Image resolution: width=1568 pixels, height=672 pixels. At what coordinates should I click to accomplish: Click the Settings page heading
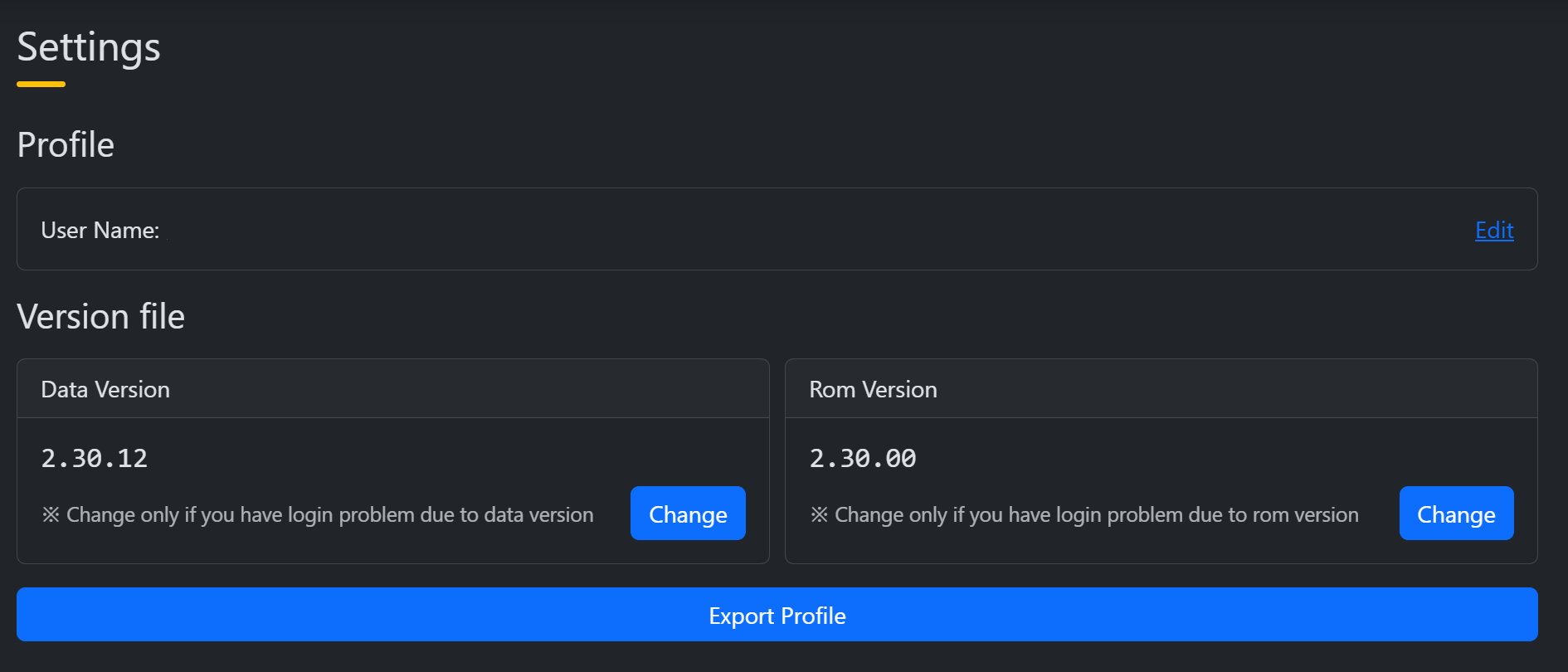click(89, 47)
